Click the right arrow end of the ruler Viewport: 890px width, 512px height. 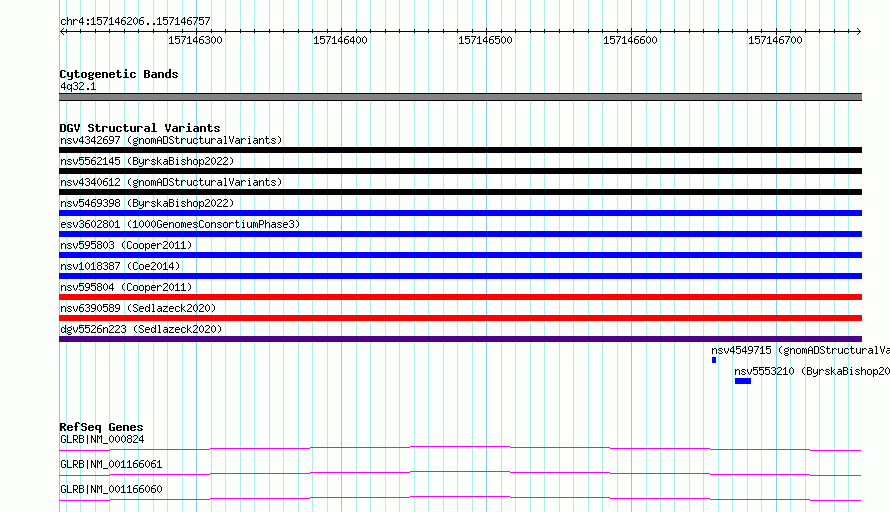click(x=859, y=31)
